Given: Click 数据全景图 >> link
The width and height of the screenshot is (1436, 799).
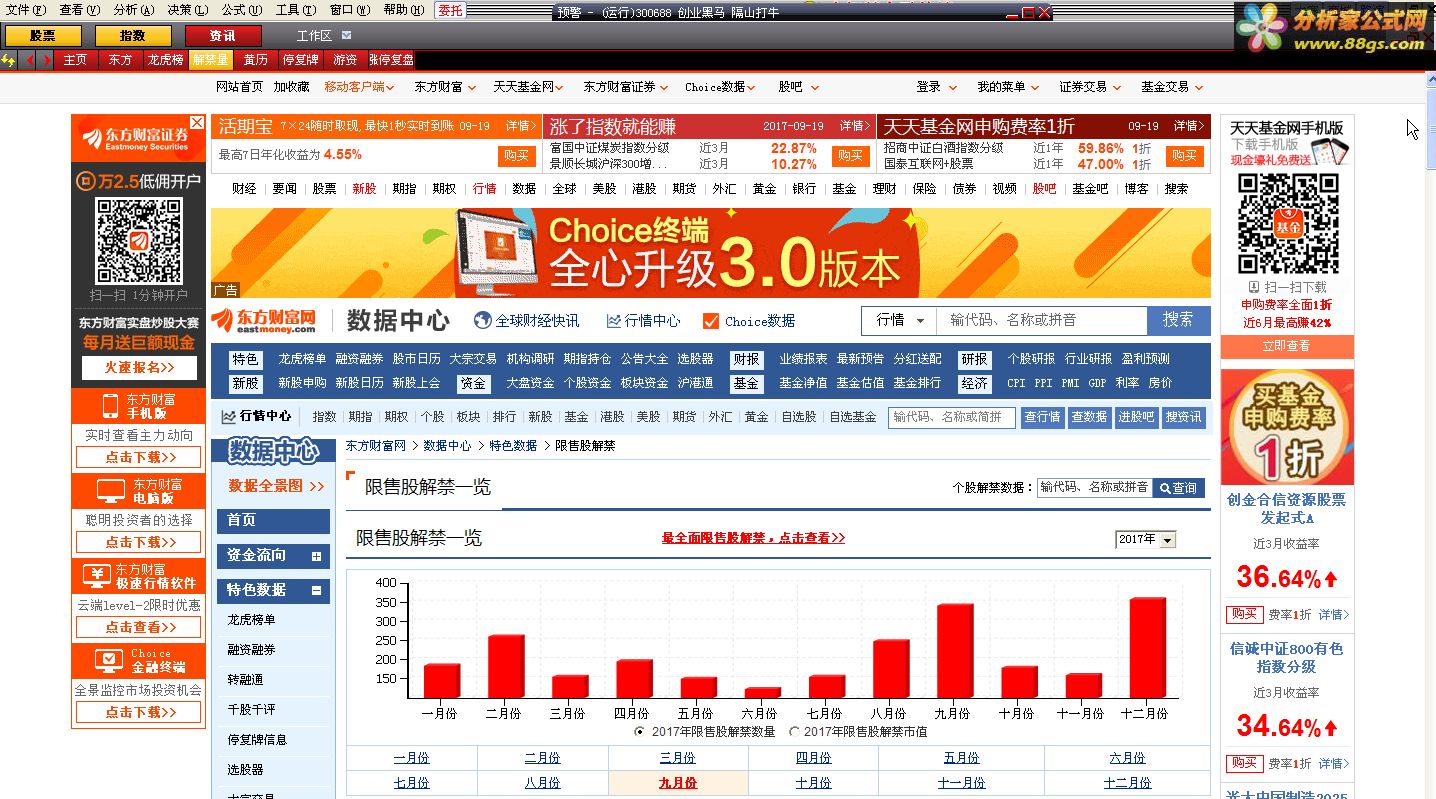Looking at the screenshot, I should click(276, 486).
